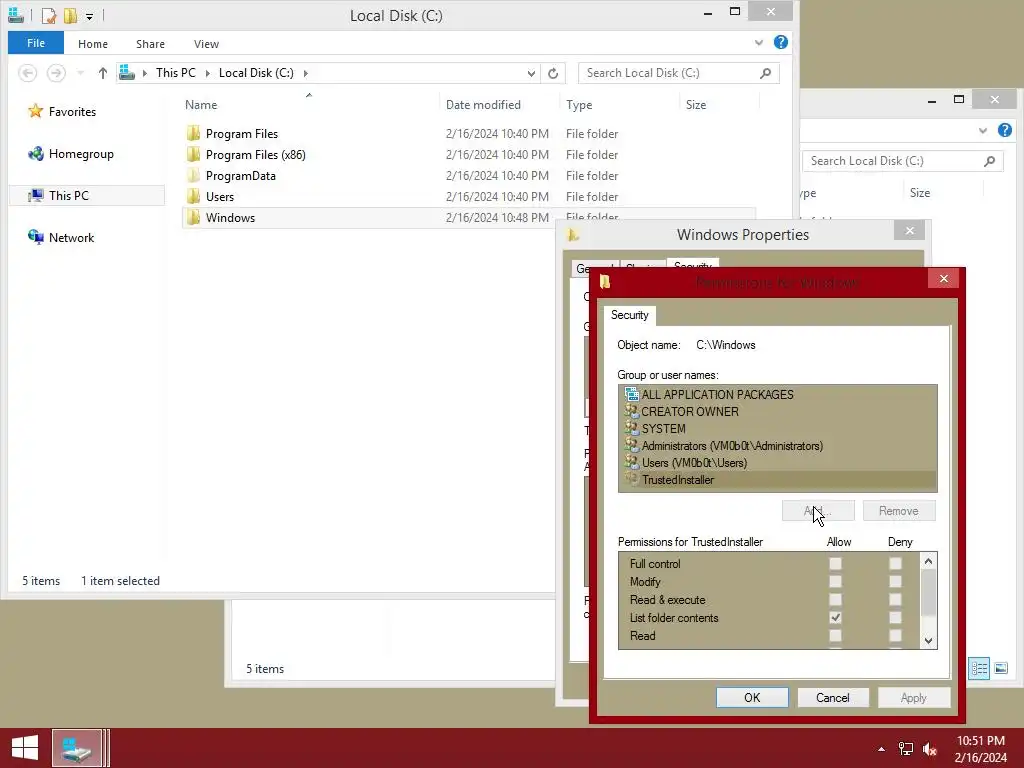The width and height of the screenshot is (1024, 768).
Task: Open the Windows Start button
Action: click(25, 748)
